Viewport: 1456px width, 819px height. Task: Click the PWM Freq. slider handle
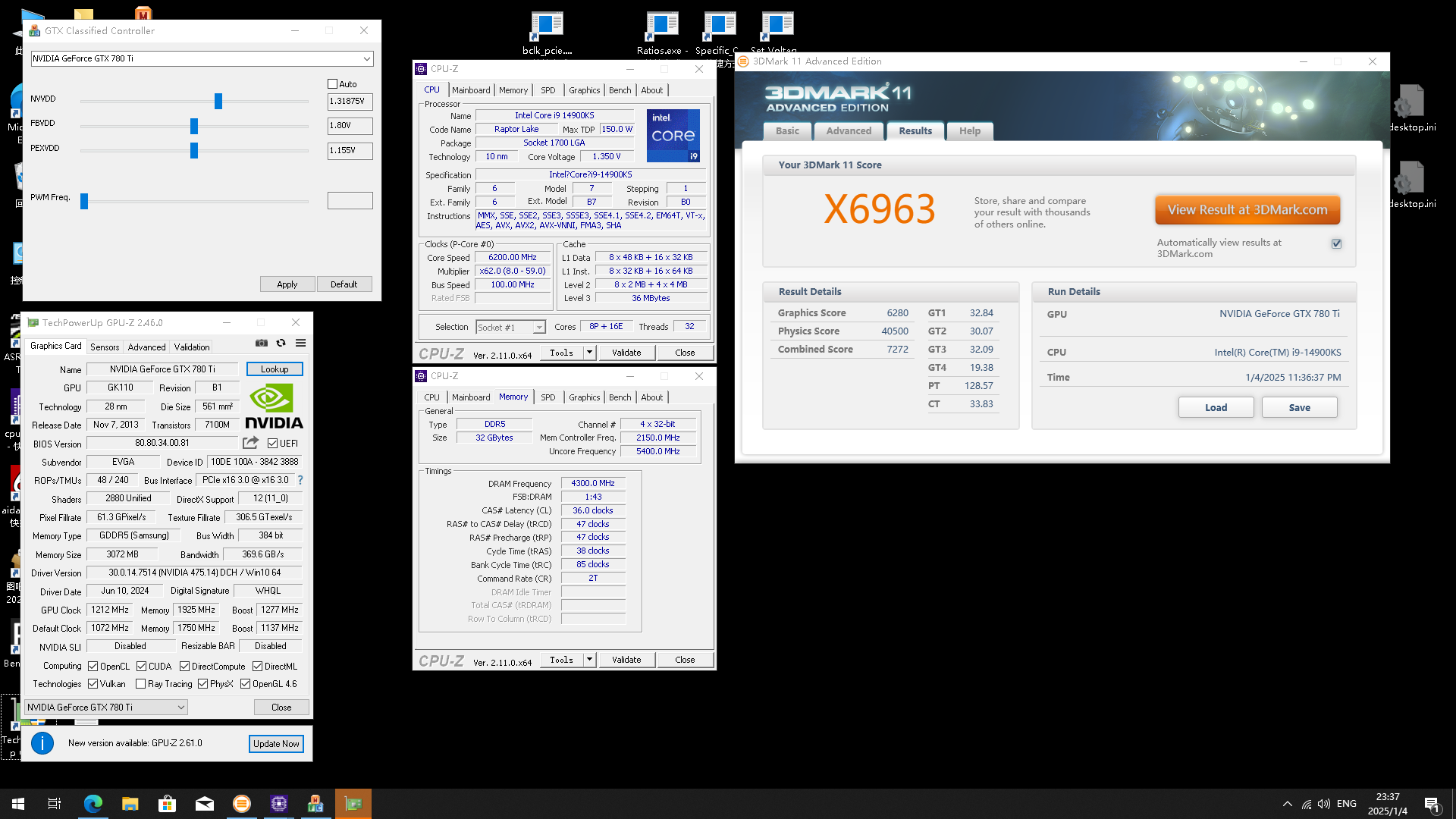tap(84, 201)
